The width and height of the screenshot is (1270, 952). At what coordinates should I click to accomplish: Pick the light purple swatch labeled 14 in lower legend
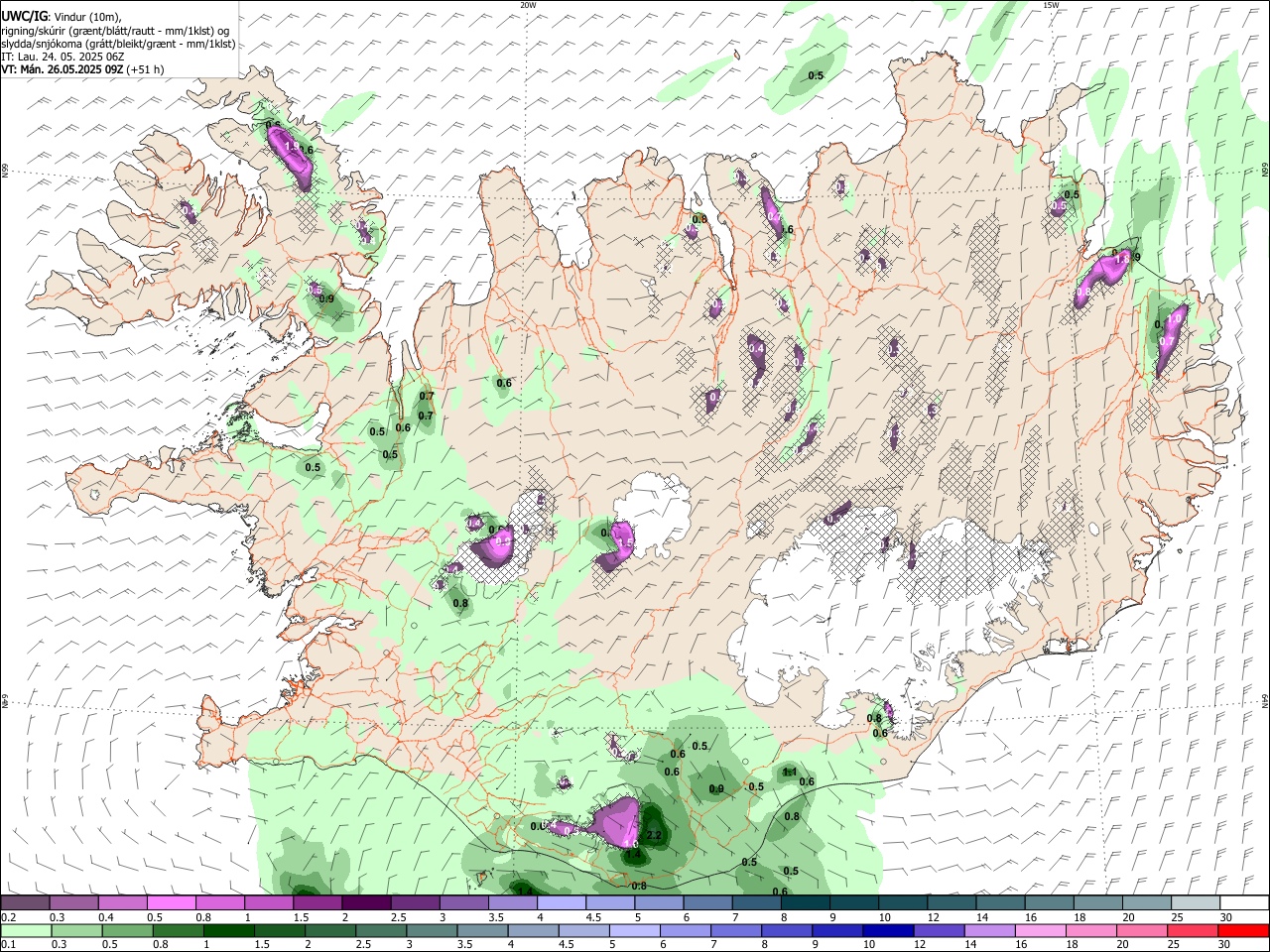point(989,931)
